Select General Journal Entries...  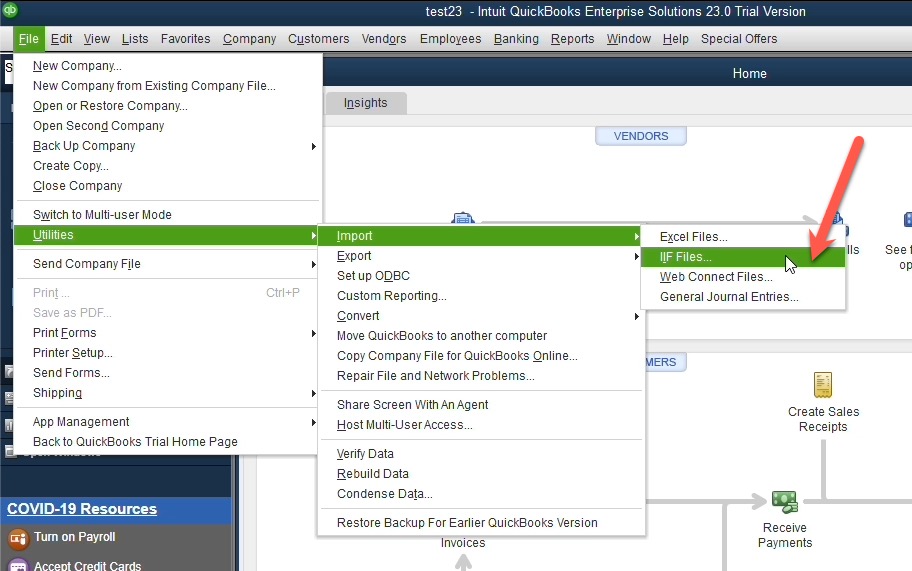coord(743,297)
